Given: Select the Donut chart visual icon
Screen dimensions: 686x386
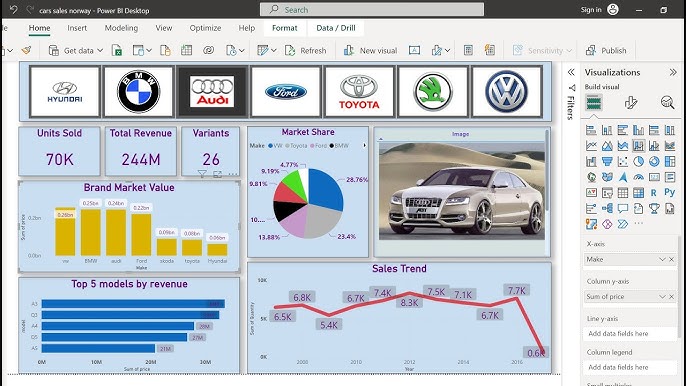Looking at the screenshot, I should 654,161.
